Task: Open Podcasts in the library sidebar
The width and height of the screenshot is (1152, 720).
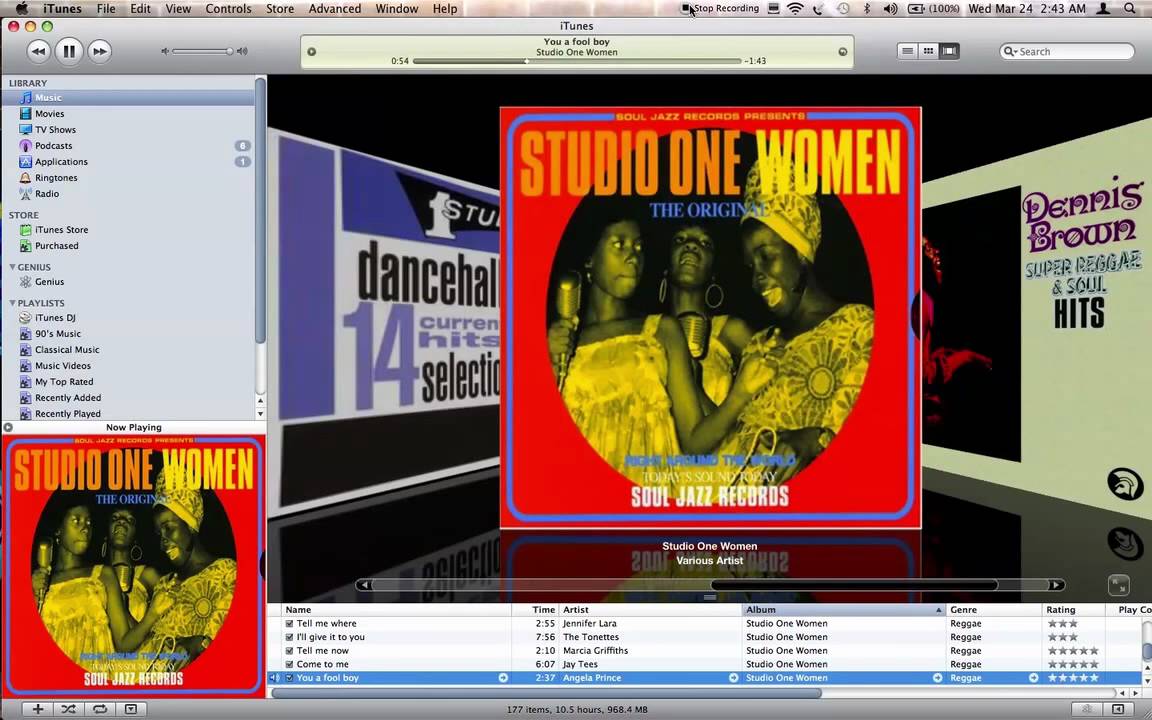Action: pyautogui.click(x=53, y=146)
